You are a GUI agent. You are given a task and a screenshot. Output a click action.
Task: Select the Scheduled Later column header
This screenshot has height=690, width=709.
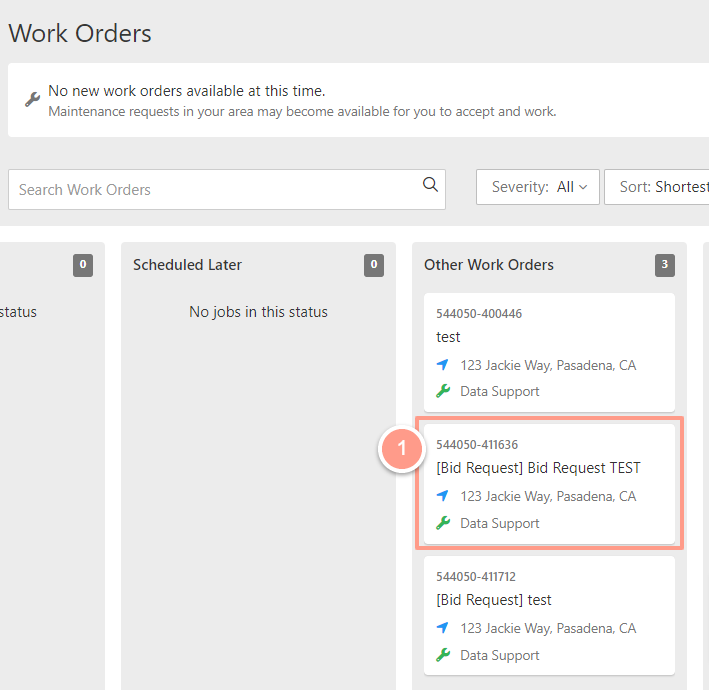click(x=187, y=265)
